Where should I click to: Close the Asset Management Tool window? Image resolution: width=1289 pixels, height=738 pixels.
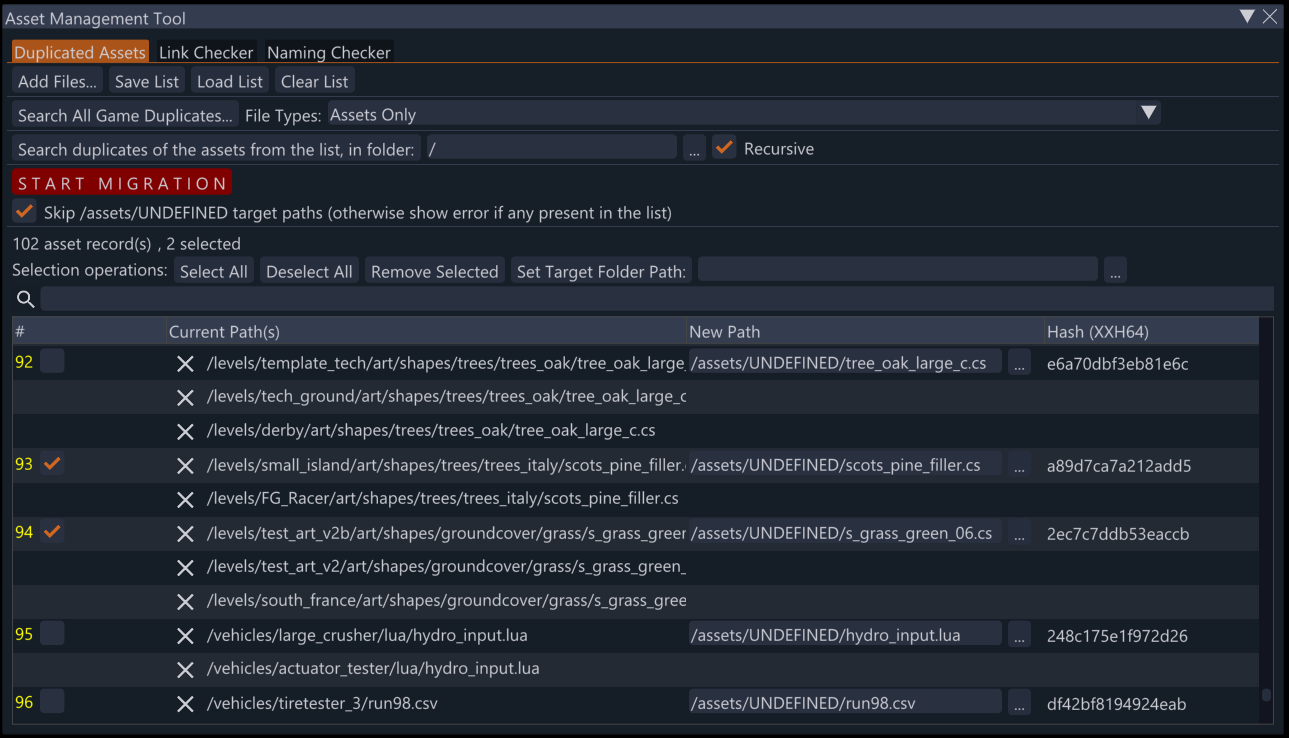point(1270,16)
